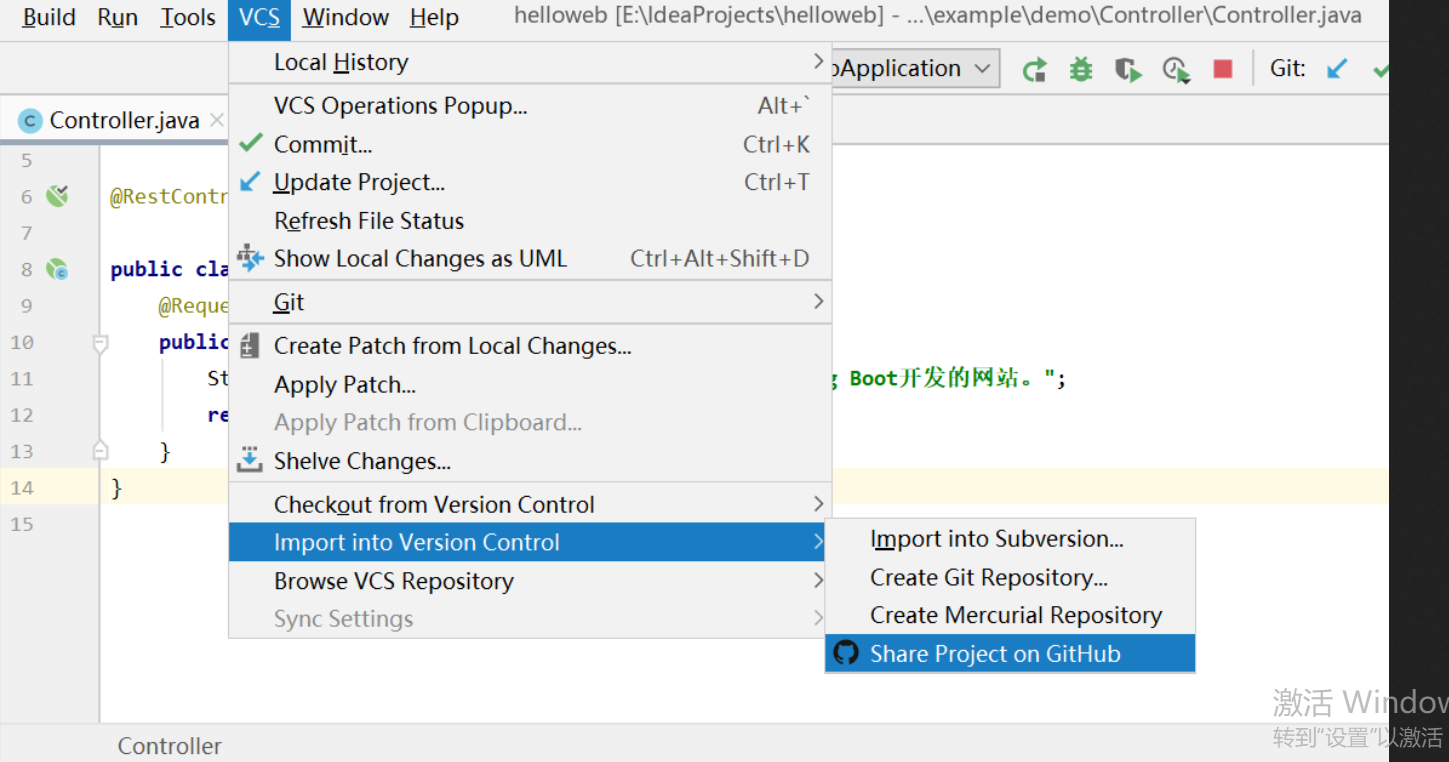Select Import into Subversion... item

coord(1010,539)
